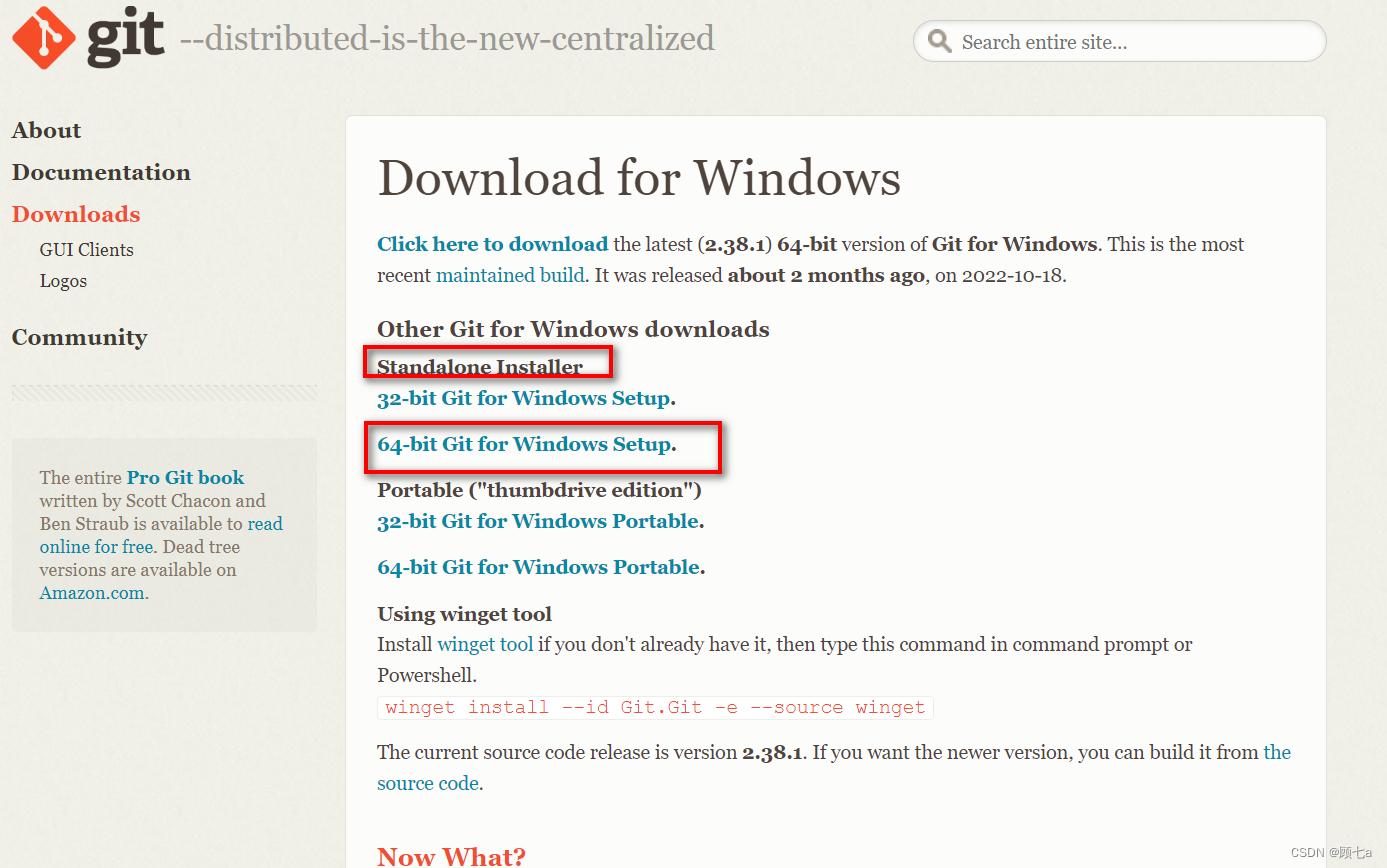Download 32-bit Git for Windows Portable
Screen dimensions: 1387x868
[x=538, y=521]
